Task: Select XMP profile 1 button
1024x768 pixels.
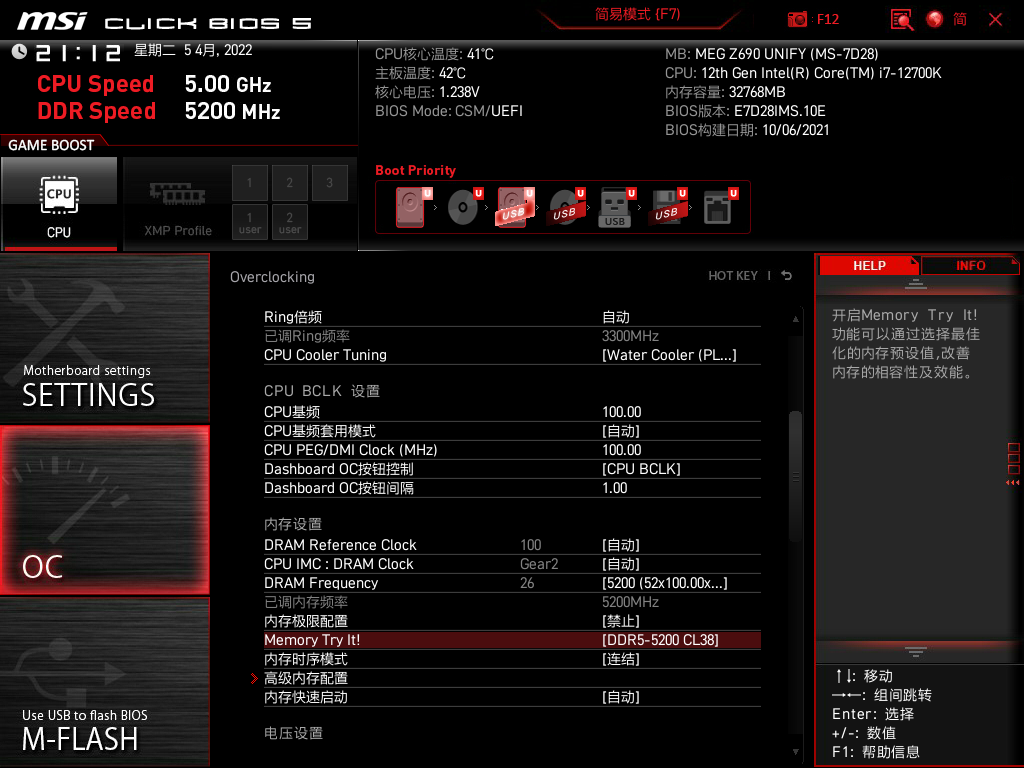Action: coord(249,183)
